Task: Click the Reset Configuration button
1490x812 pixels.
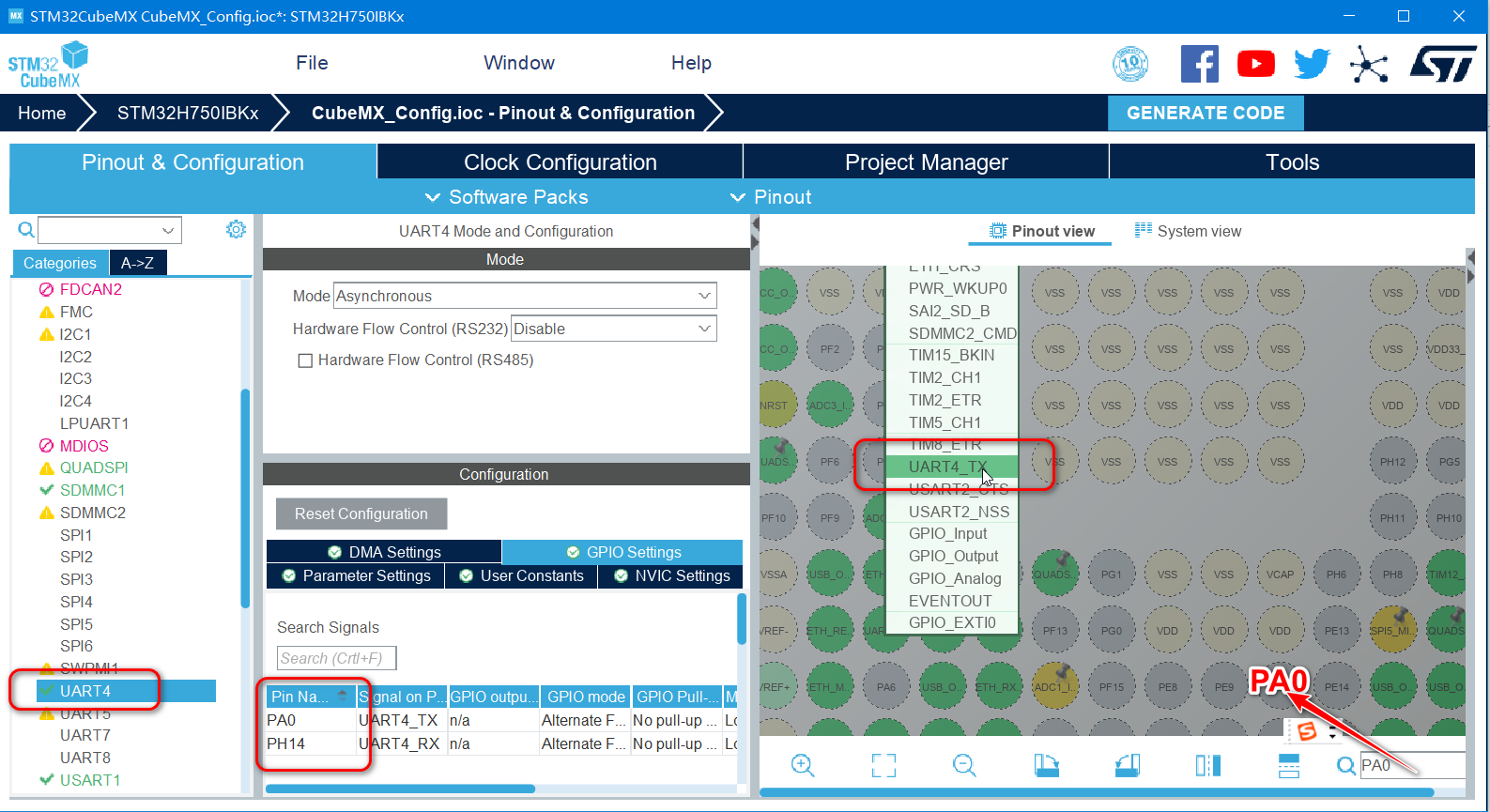Action: 361,513
